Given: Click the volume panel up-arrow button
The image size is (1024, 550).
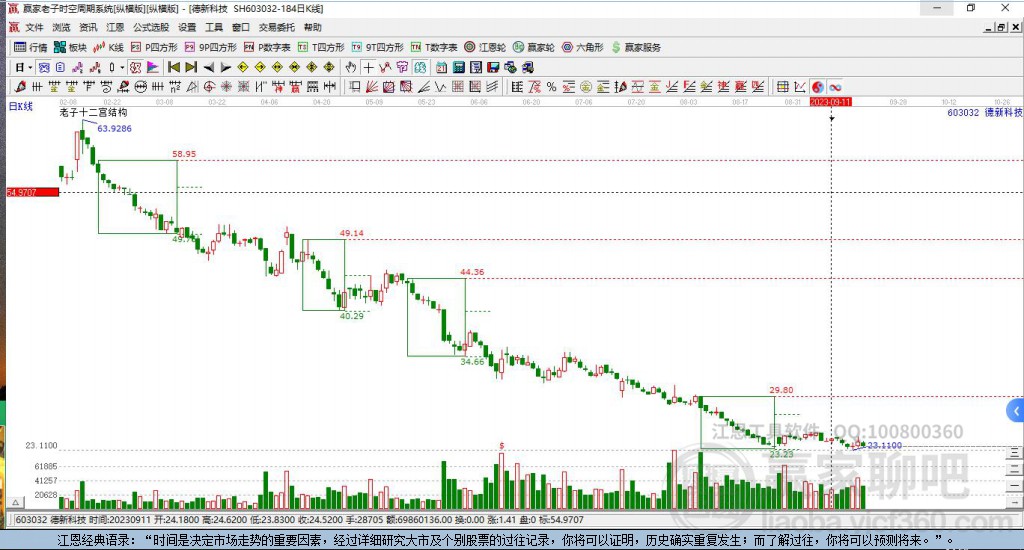Looking at the screenshot, I should coord(16,502).
